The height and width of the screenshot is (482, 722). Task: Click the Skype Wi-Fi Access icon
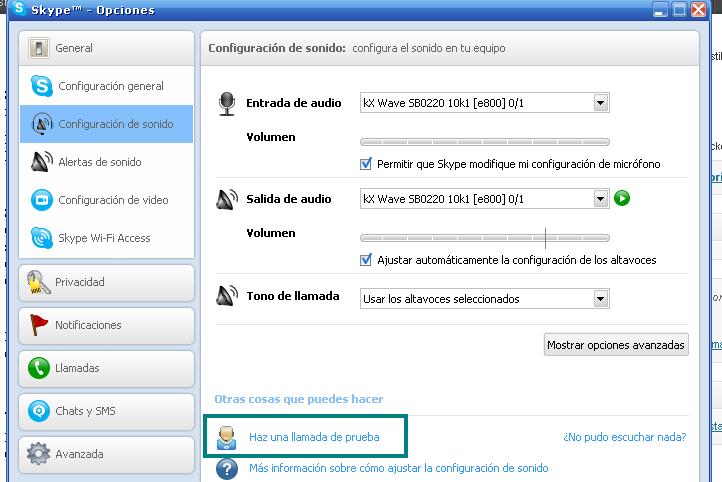[41, 238]
